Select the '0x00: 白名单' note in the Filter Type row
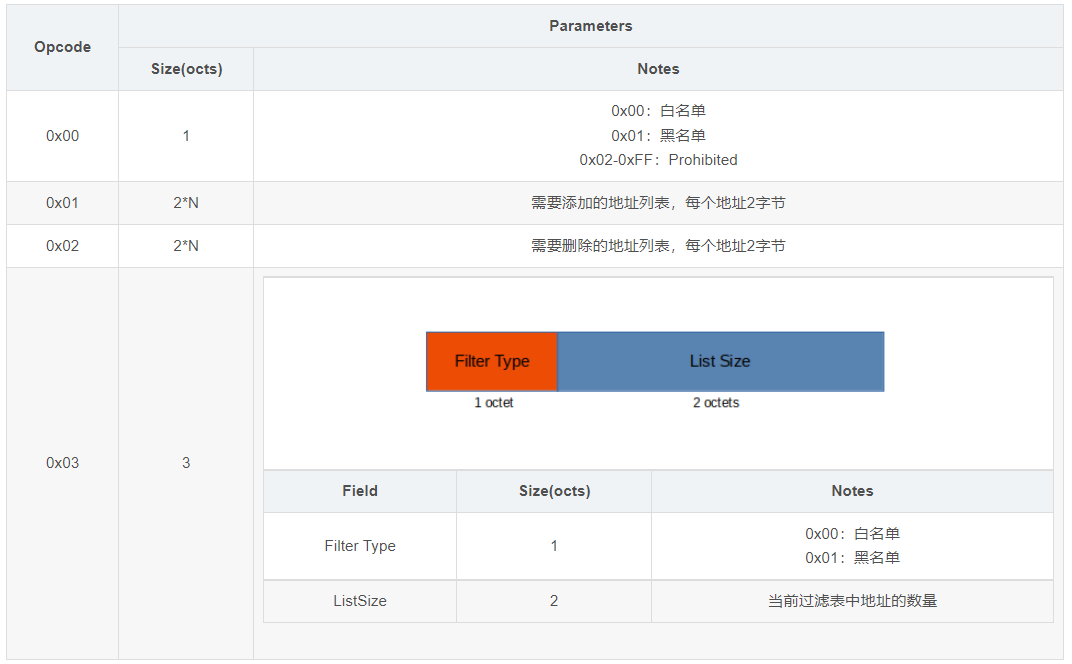The image size is (1072, 664). coord(853,534)
